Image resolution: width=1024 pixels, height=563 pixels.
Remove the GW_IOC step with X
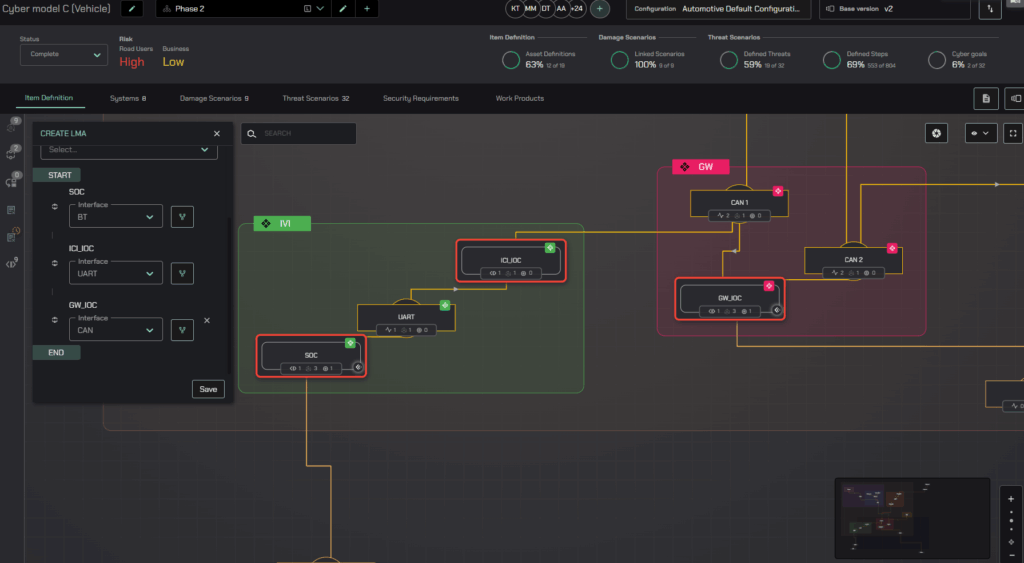pyautogui.click(x=207, y=320)
